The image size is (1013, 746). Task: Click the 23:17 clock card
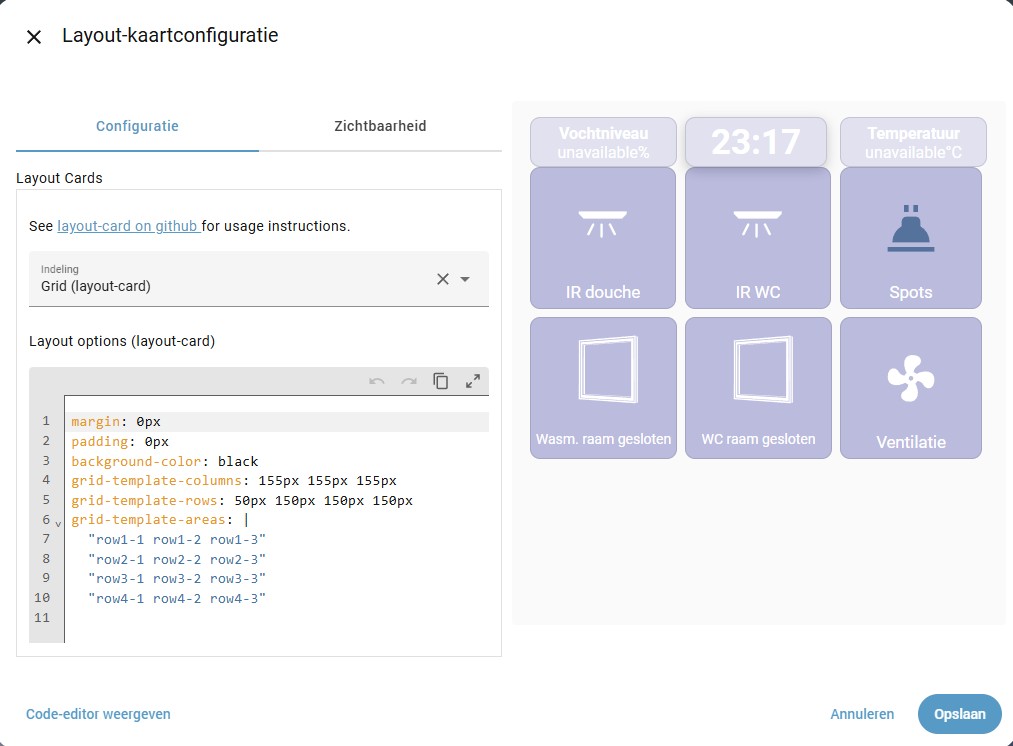(756, 142)
